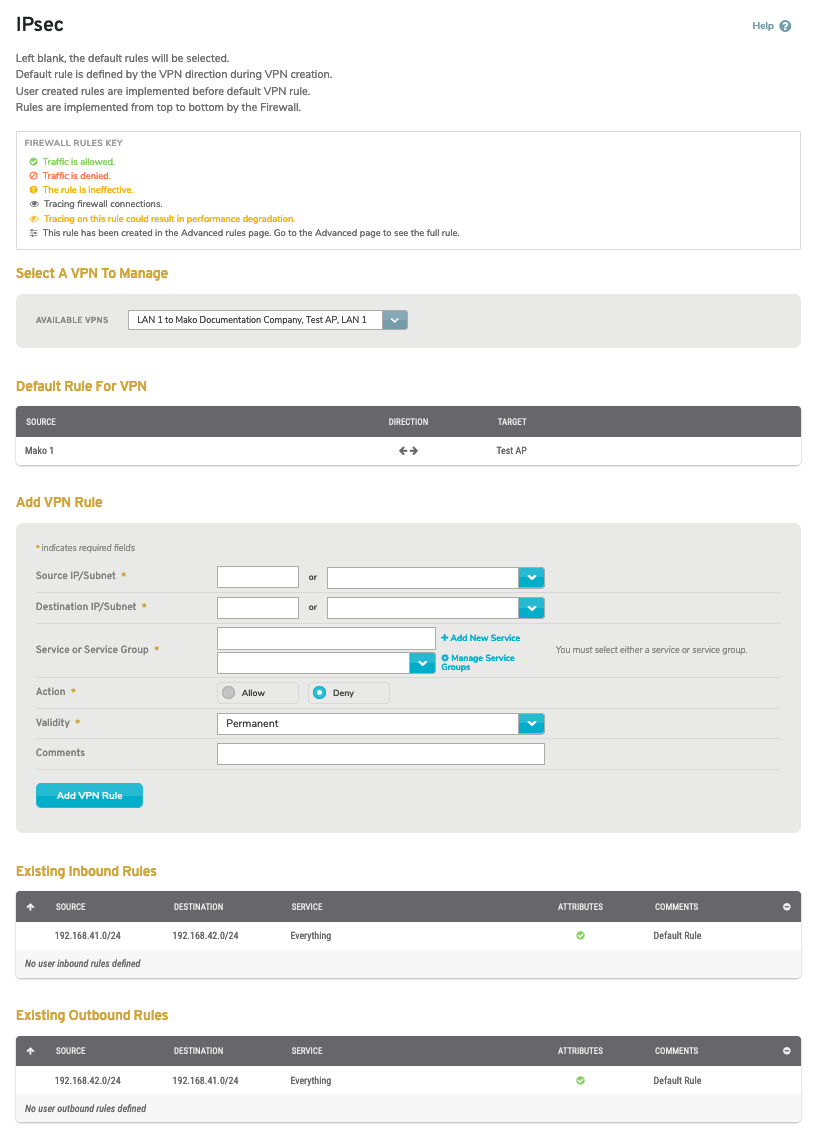Image resolution: width=816 pixels, height=1142 pixels.
Task: Click the bidirectional arrow in Default Rule row
Action: (408, 451)
